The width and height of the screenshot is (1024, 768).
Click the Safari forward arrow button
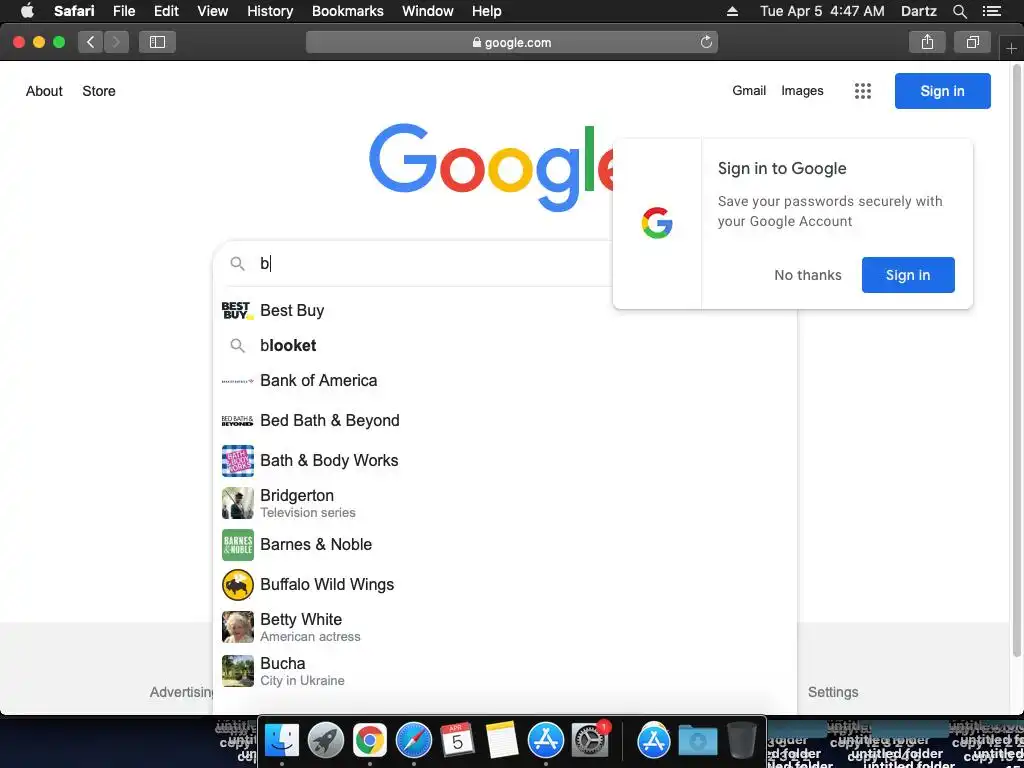click(x=116, y=42)
